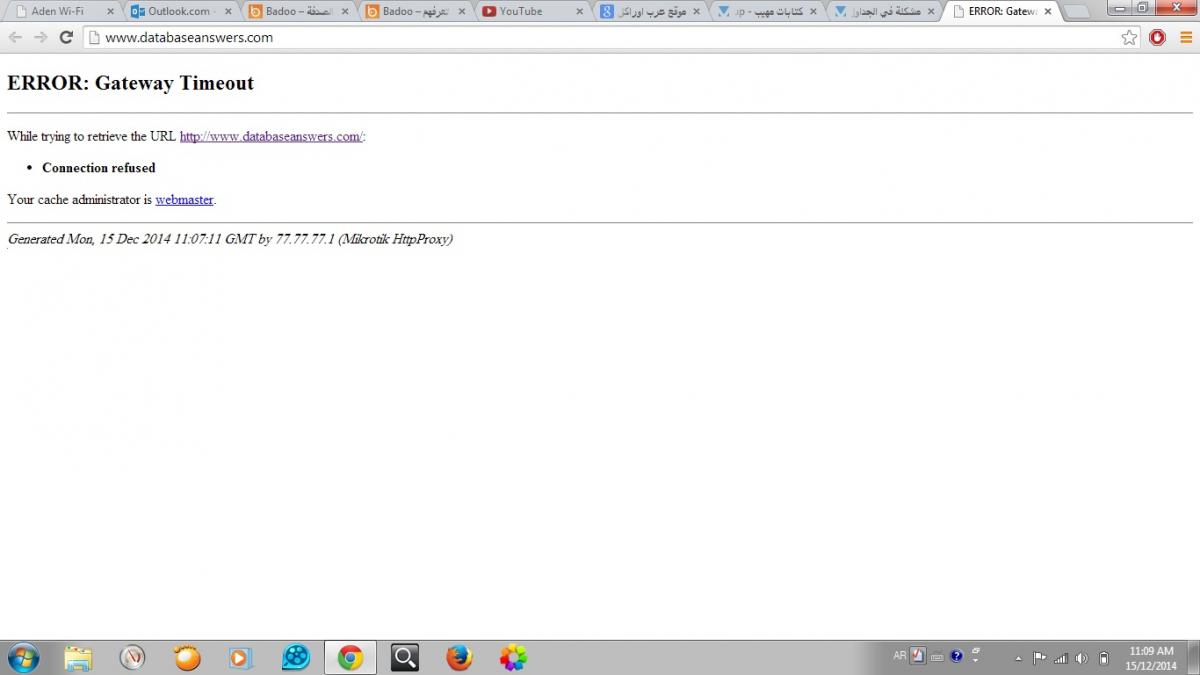Open the volume speaker control

(x=1081, y=658)
